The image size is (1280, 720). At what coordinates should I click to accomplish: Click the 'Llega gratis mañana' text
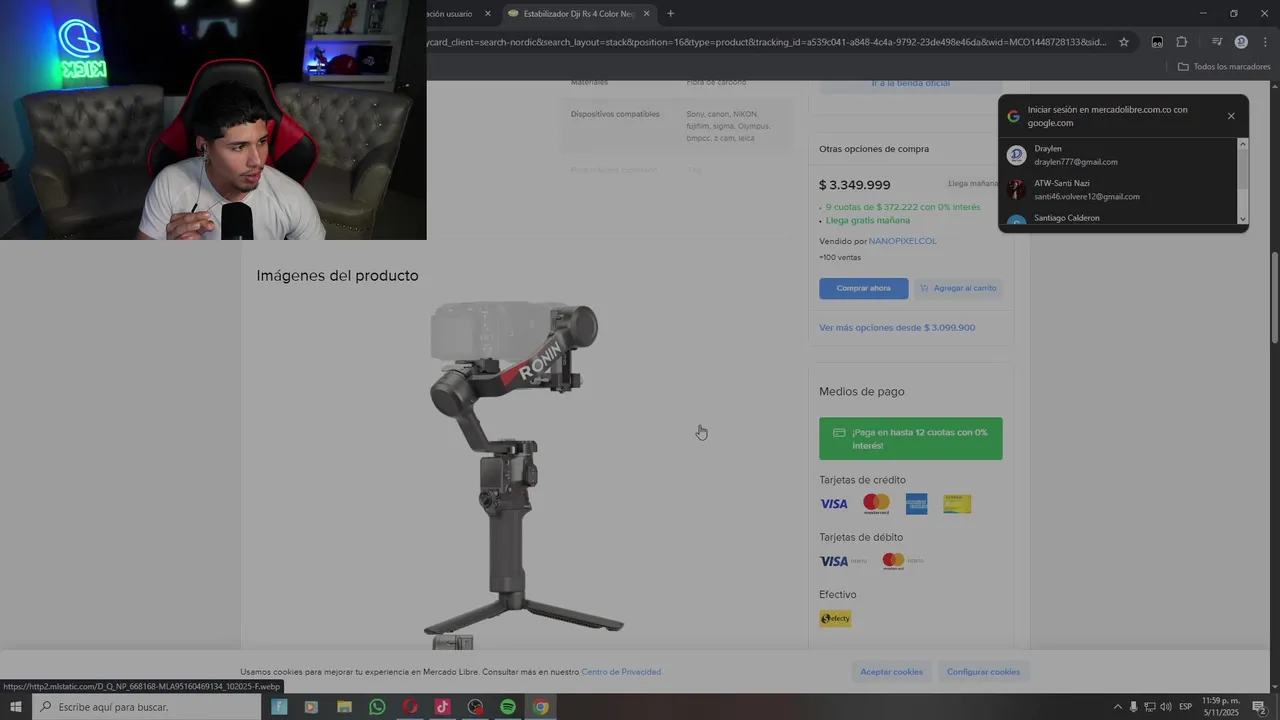point(868,220)
